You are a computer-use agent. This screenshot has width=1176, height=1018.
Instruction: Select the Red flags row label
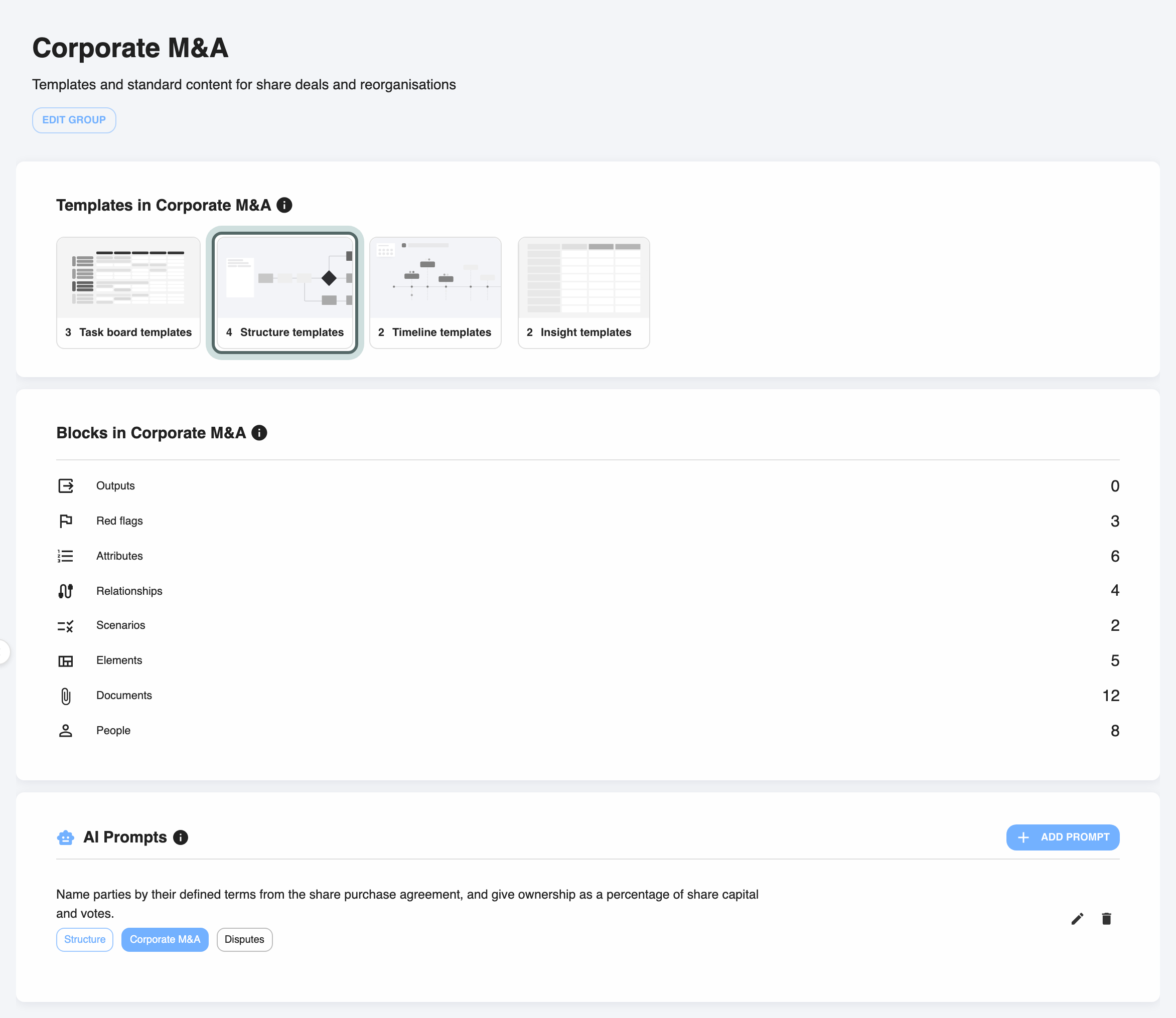point(119,521)
